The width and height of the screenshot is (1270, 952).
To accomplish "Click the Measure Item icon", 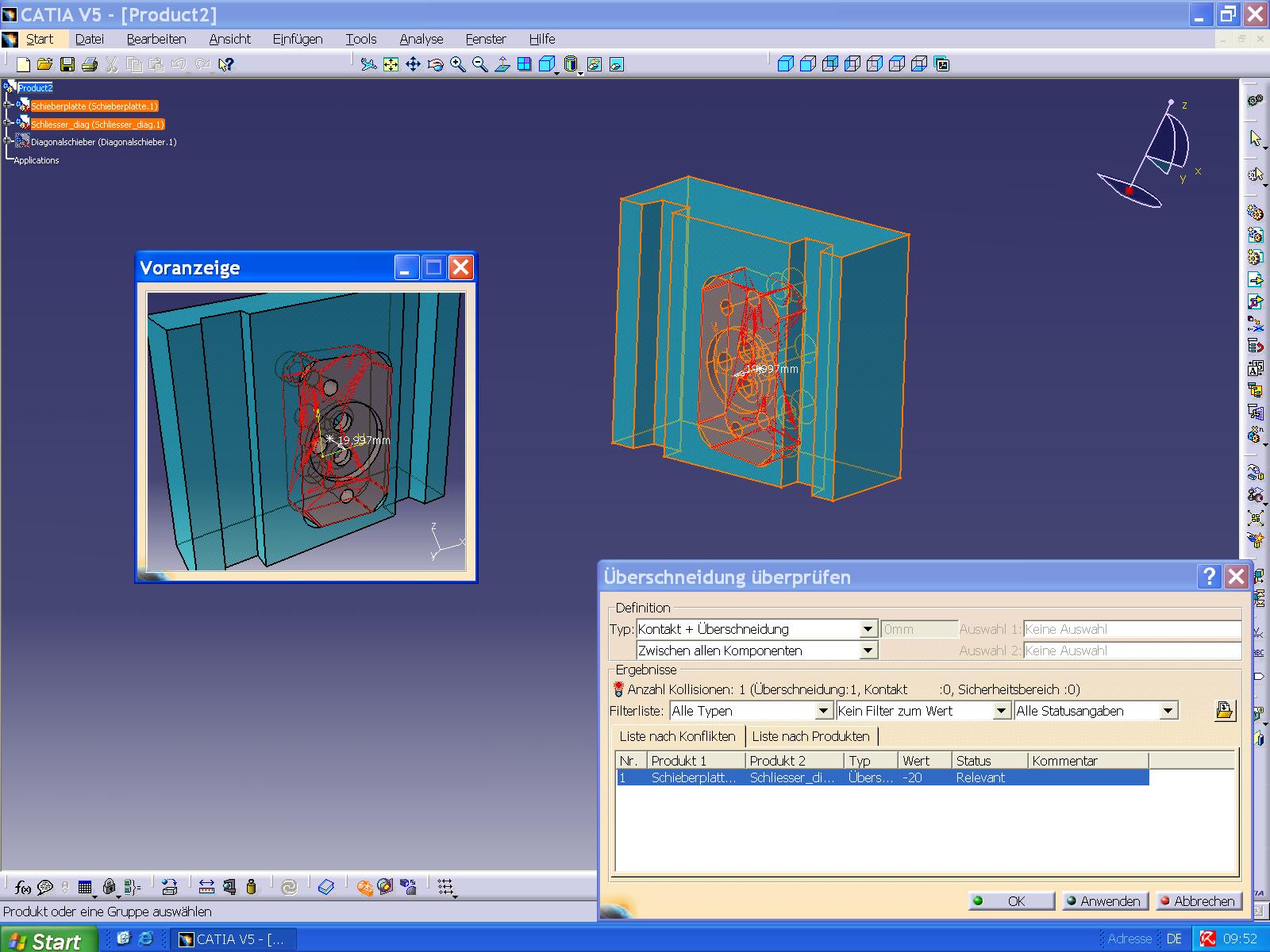I will pos(229,887).
